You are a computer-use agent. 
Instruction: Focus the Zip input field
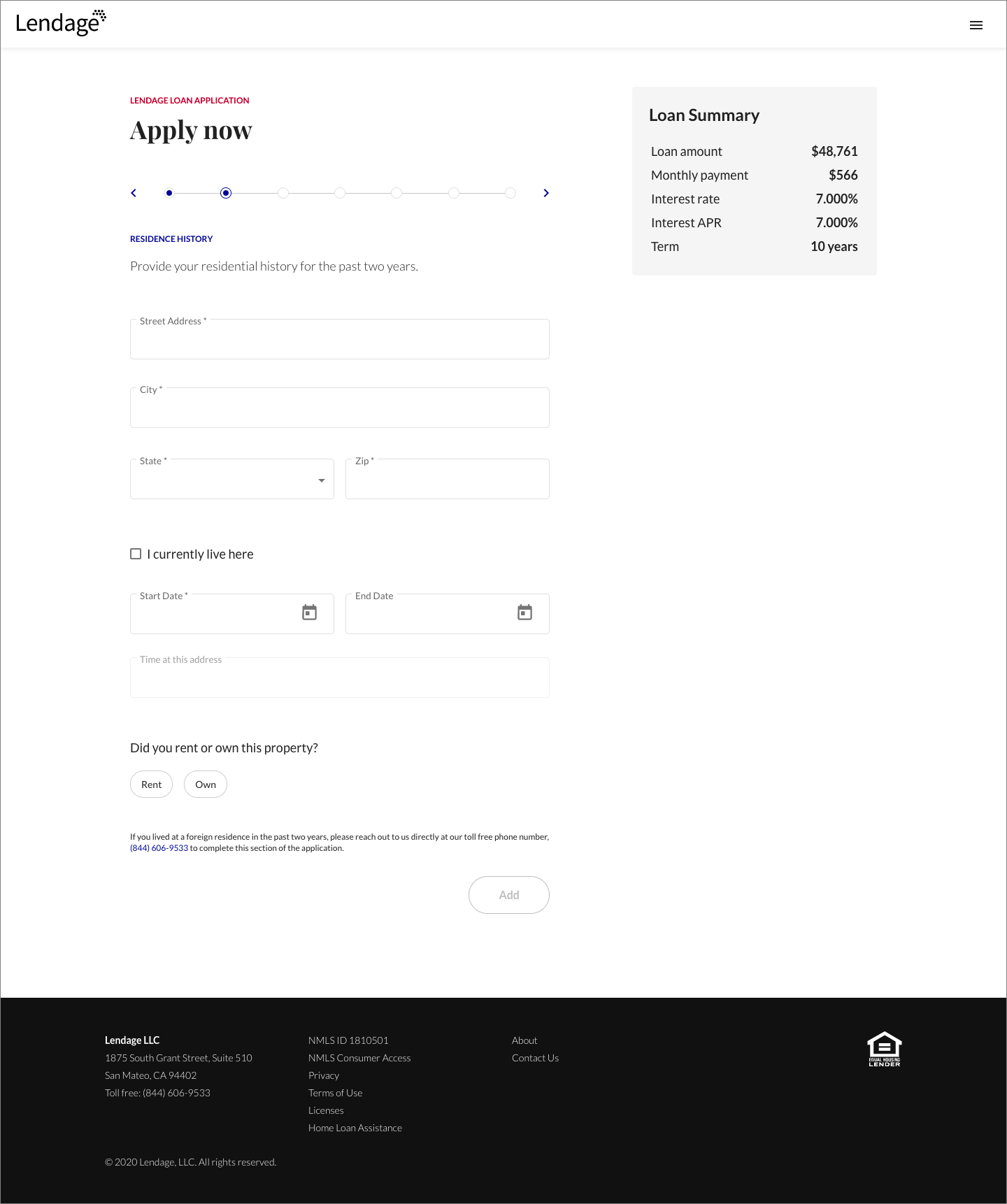pos(448,479)
